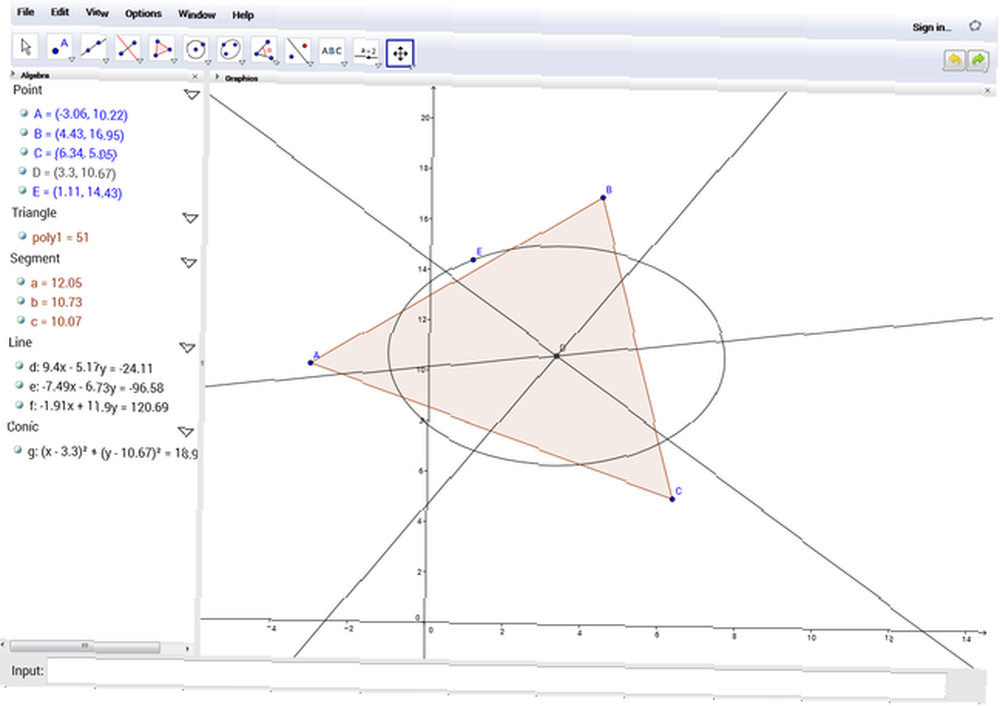Open the Window menu
Image resolution: width=1000 pixels, height=706 pixels.
click(197, 14)
